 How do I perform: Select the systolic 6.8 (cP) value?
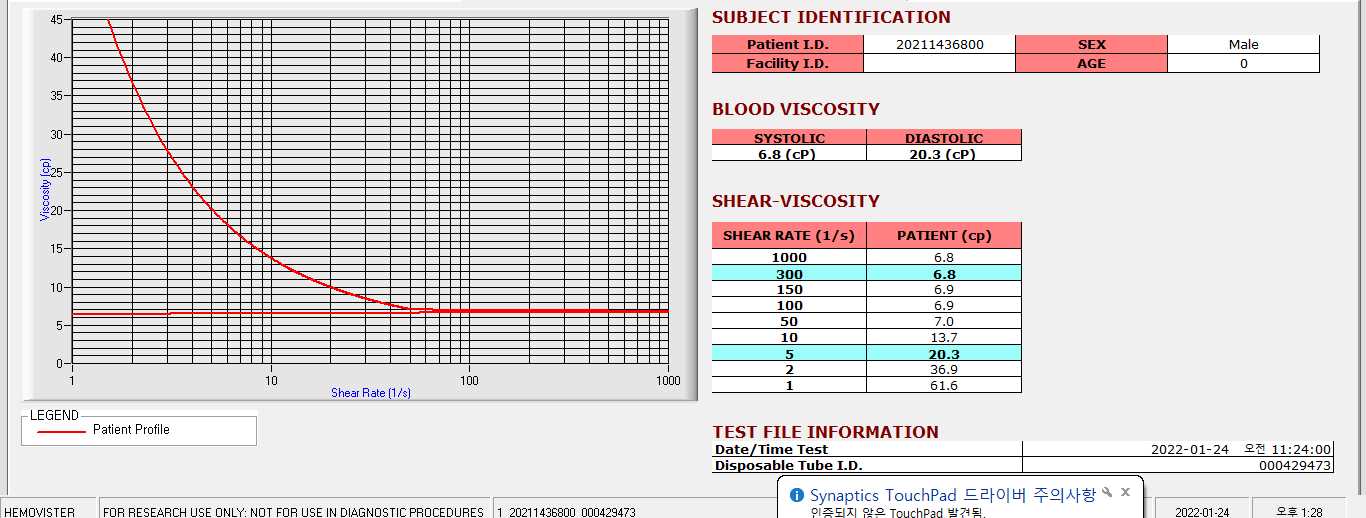coord(789,154)
